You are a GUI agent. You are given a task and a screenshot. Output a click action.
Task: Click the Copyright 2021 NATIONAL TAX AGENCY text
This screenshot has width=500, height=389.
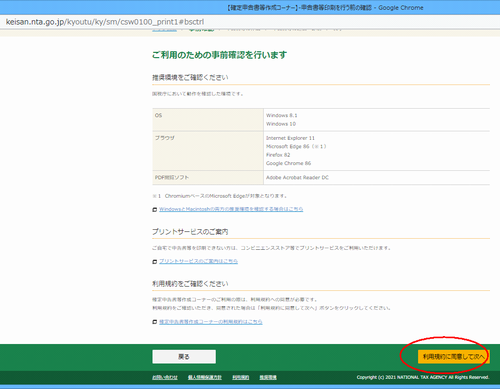pyautogui.click(x=423, y=377)
